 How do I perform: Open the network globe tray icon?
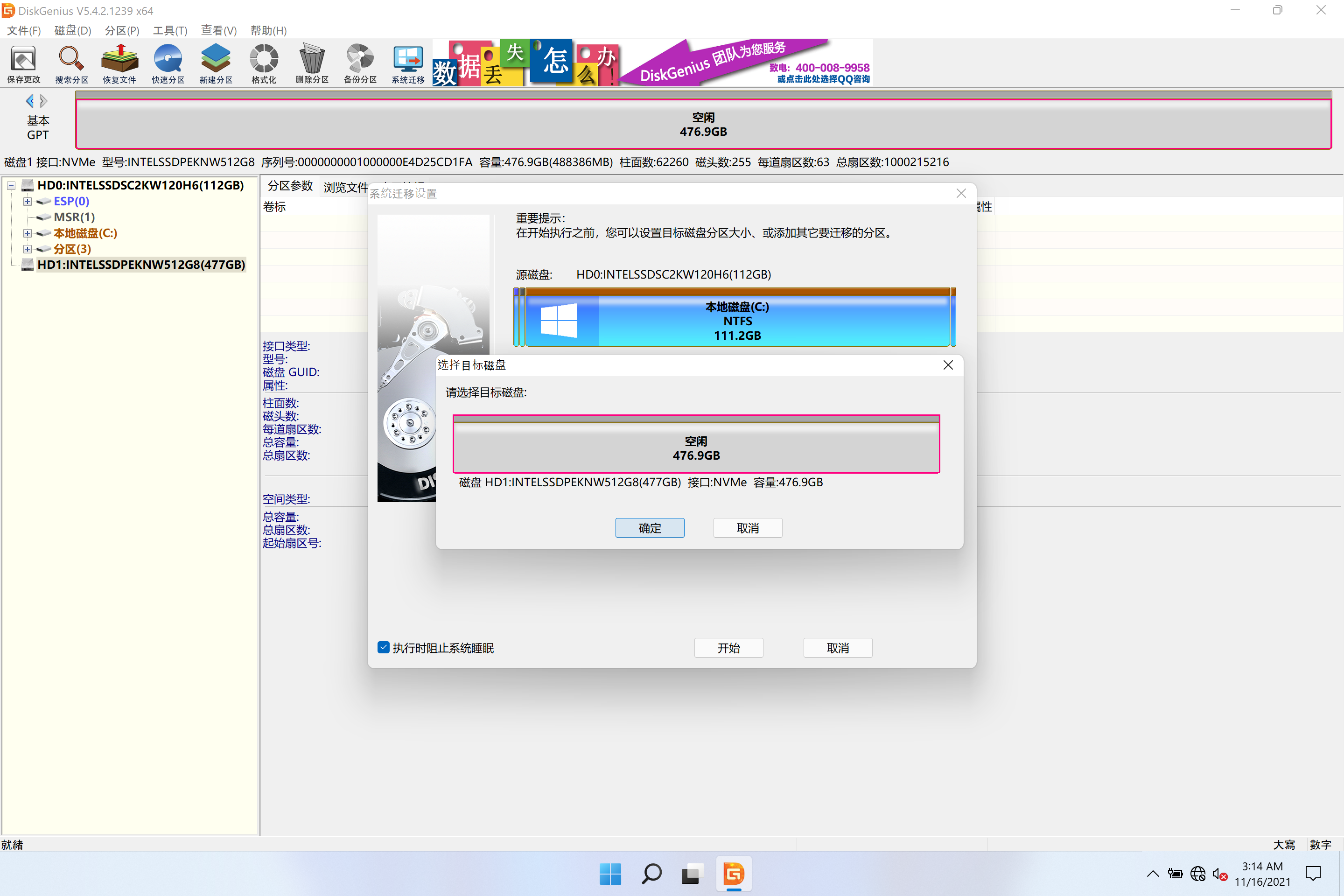point(1198,874)
